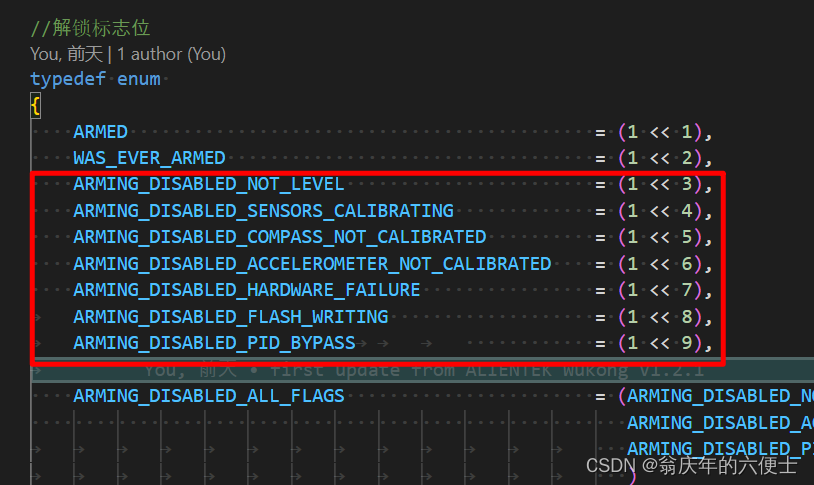Click the equals sign on ARMING_DISABLED_ALL_FLAGS line
Image resolution: width=814 pixels, height=485 pixels.
point(600,397)
